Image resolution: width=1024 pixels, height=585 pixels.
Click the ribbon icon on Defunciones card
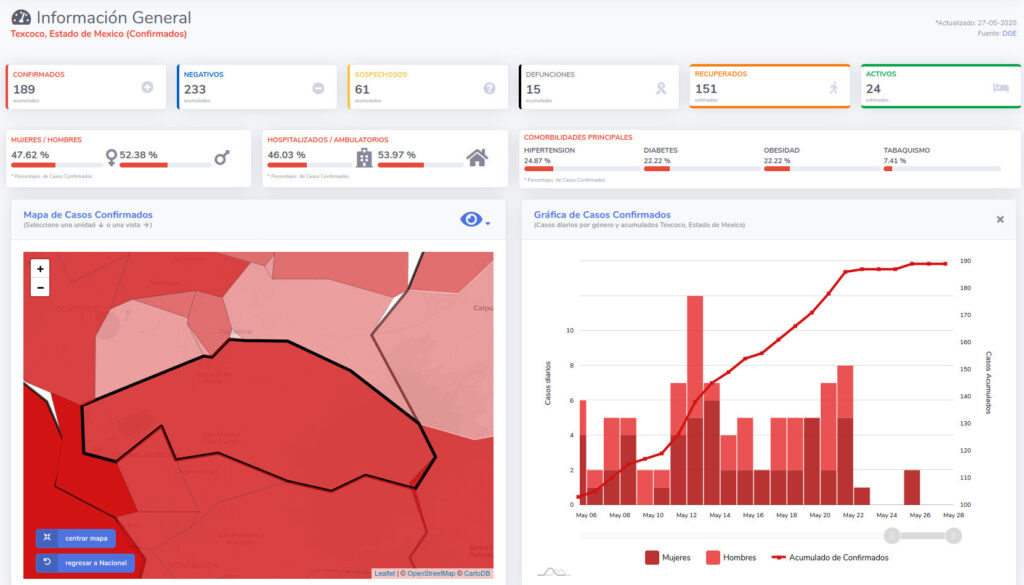coord(660,88)
